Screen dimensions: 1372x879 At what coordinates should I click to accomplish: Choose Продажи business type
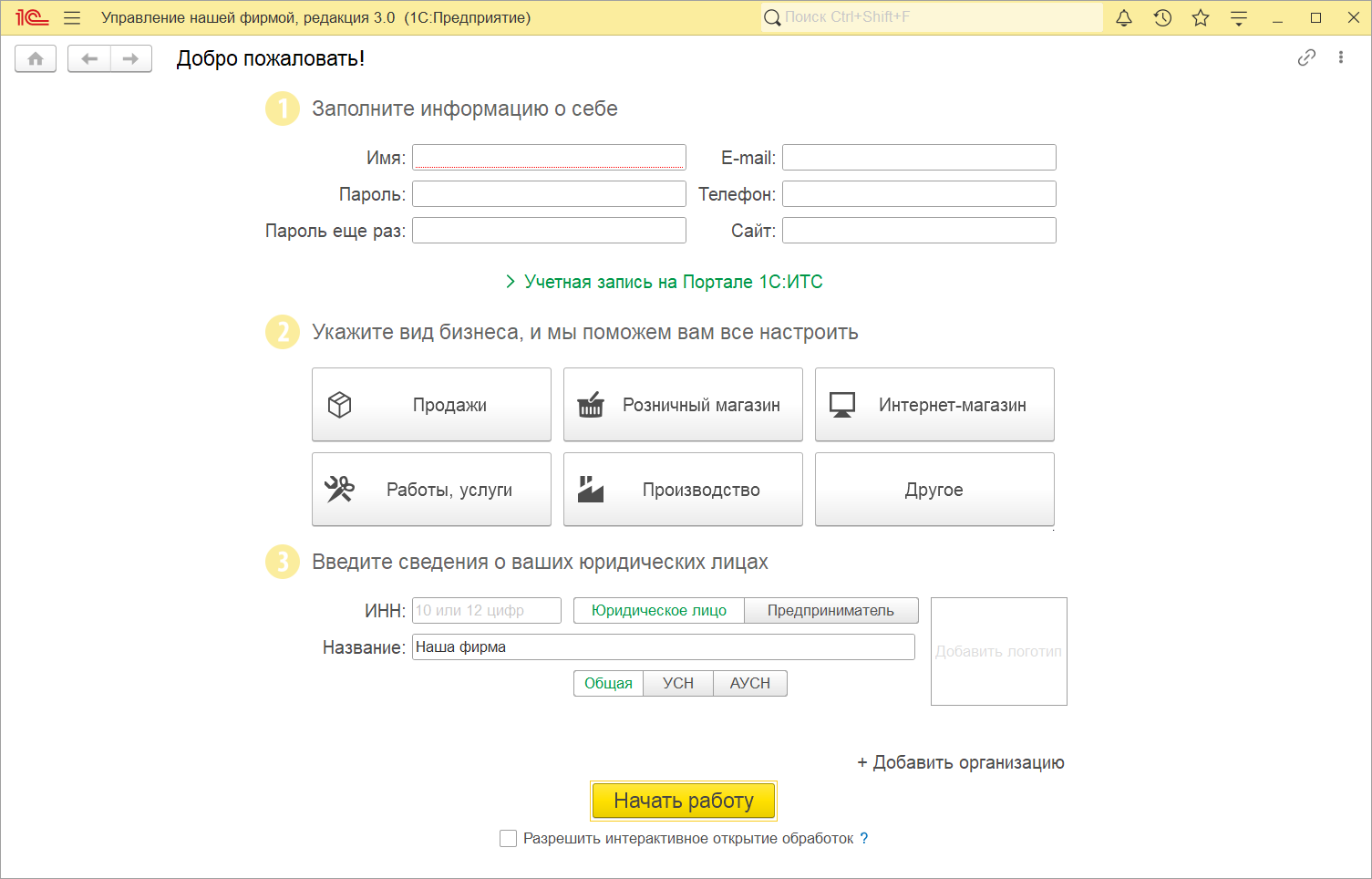(x=431, y=405)
